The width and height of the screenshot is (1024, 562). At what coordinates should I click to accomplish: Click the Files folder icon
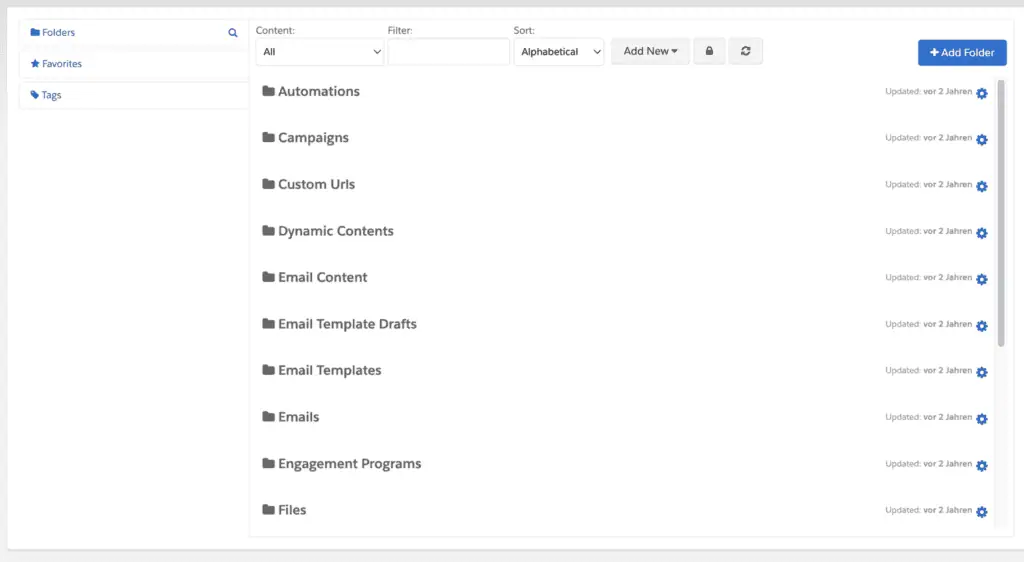pos(268,509)
